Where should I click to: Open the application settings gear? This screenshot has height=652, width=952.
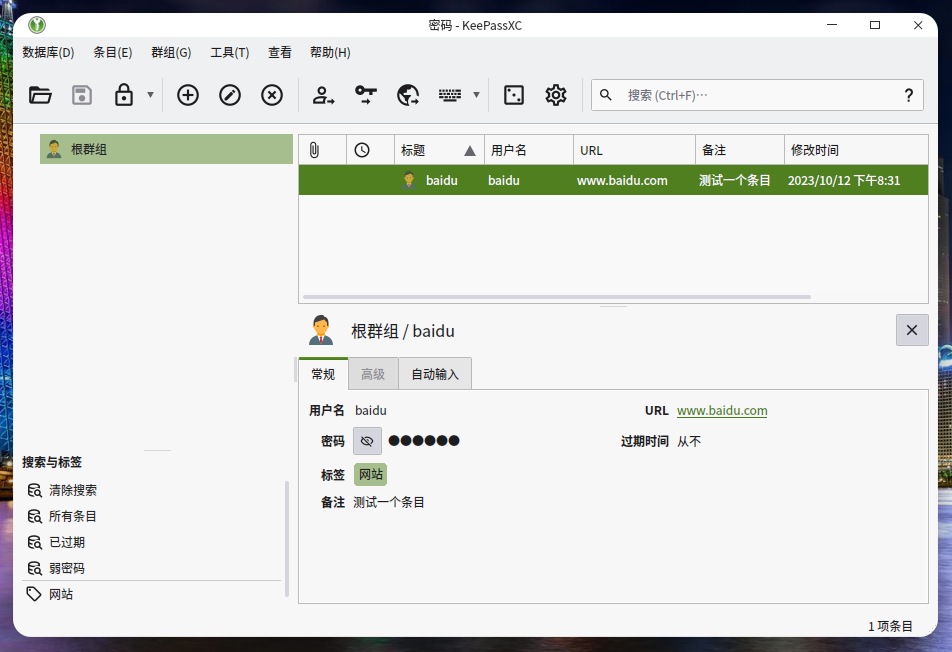click(556, 95)
